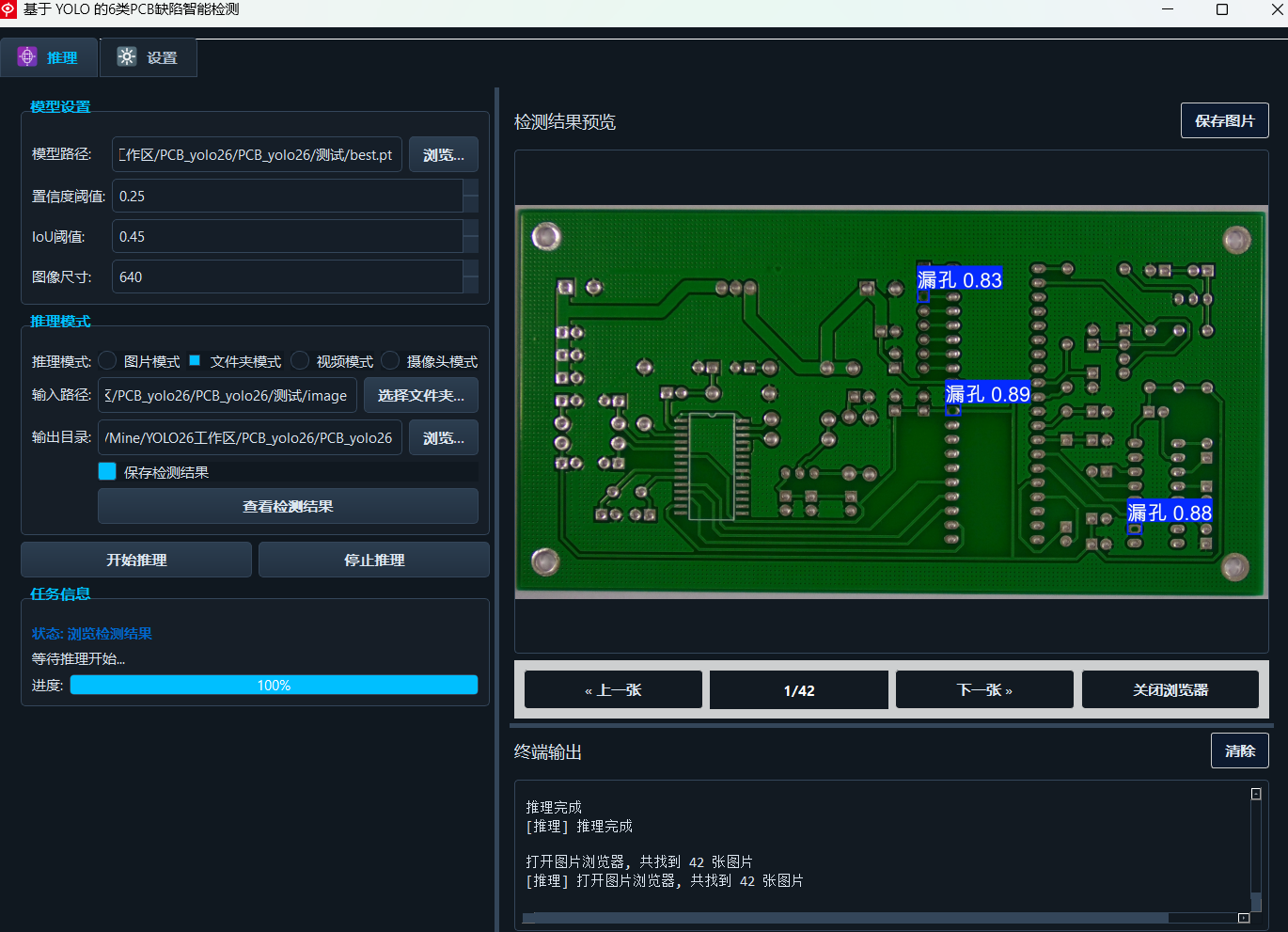Click 查看检测结果 button
This screenshot has width=1288, height=932.
point(288,506)
